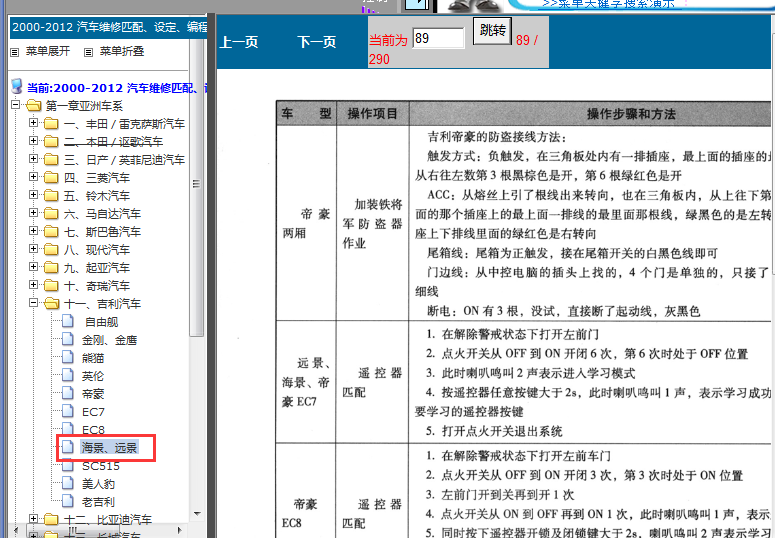
Task: Click folder icon of 铃木汽车
Action: tap(51, 195)
